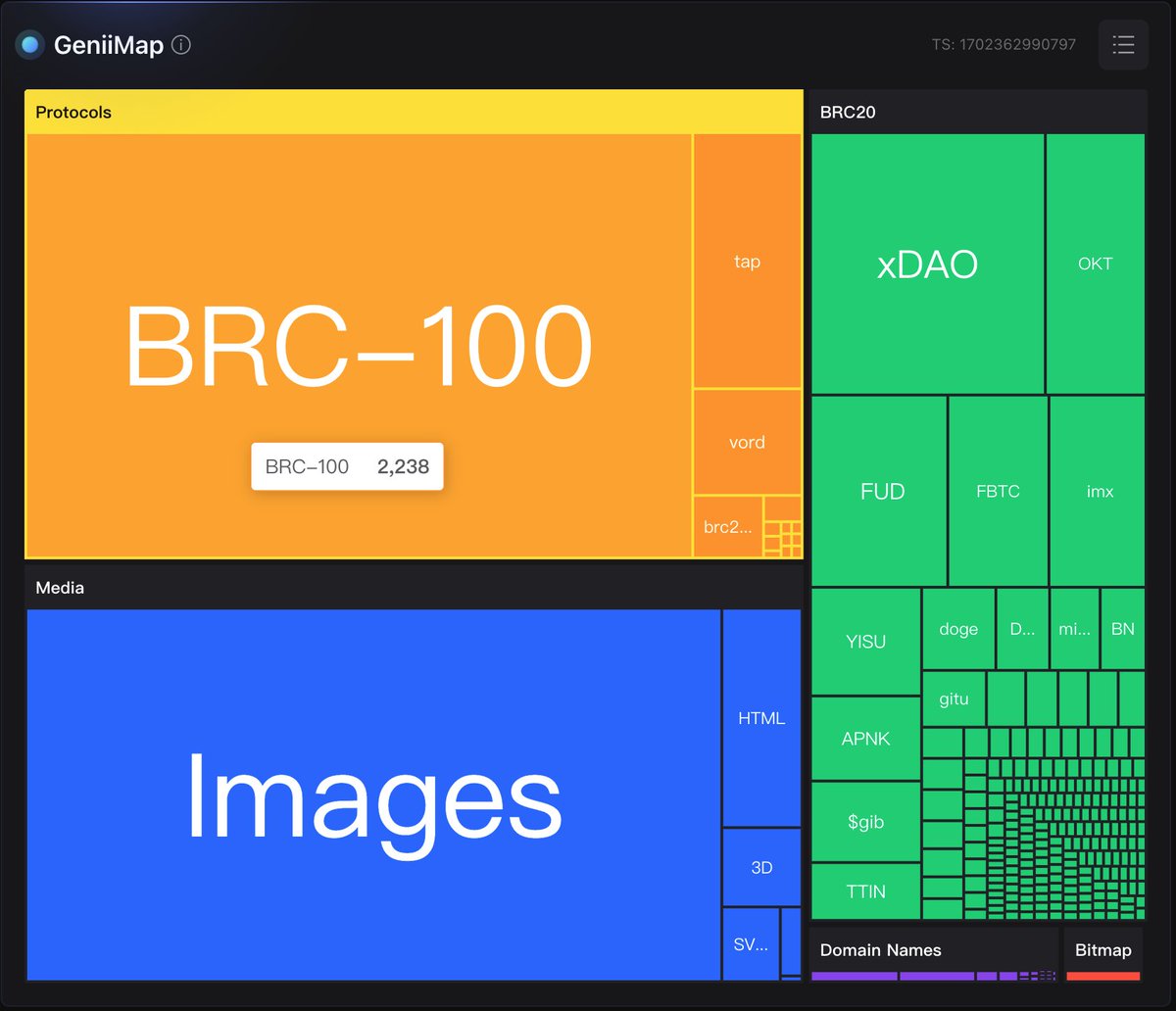Select the OKT token block

(1095, 263)
